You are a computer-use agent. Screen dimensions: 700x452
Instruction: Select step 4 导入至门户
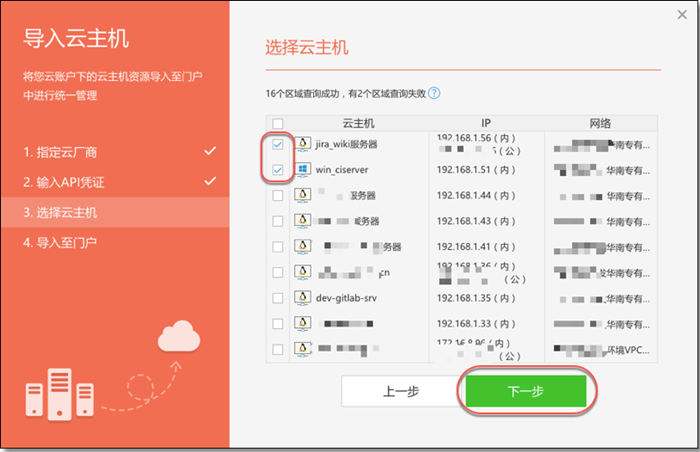[x=115, y=243]
